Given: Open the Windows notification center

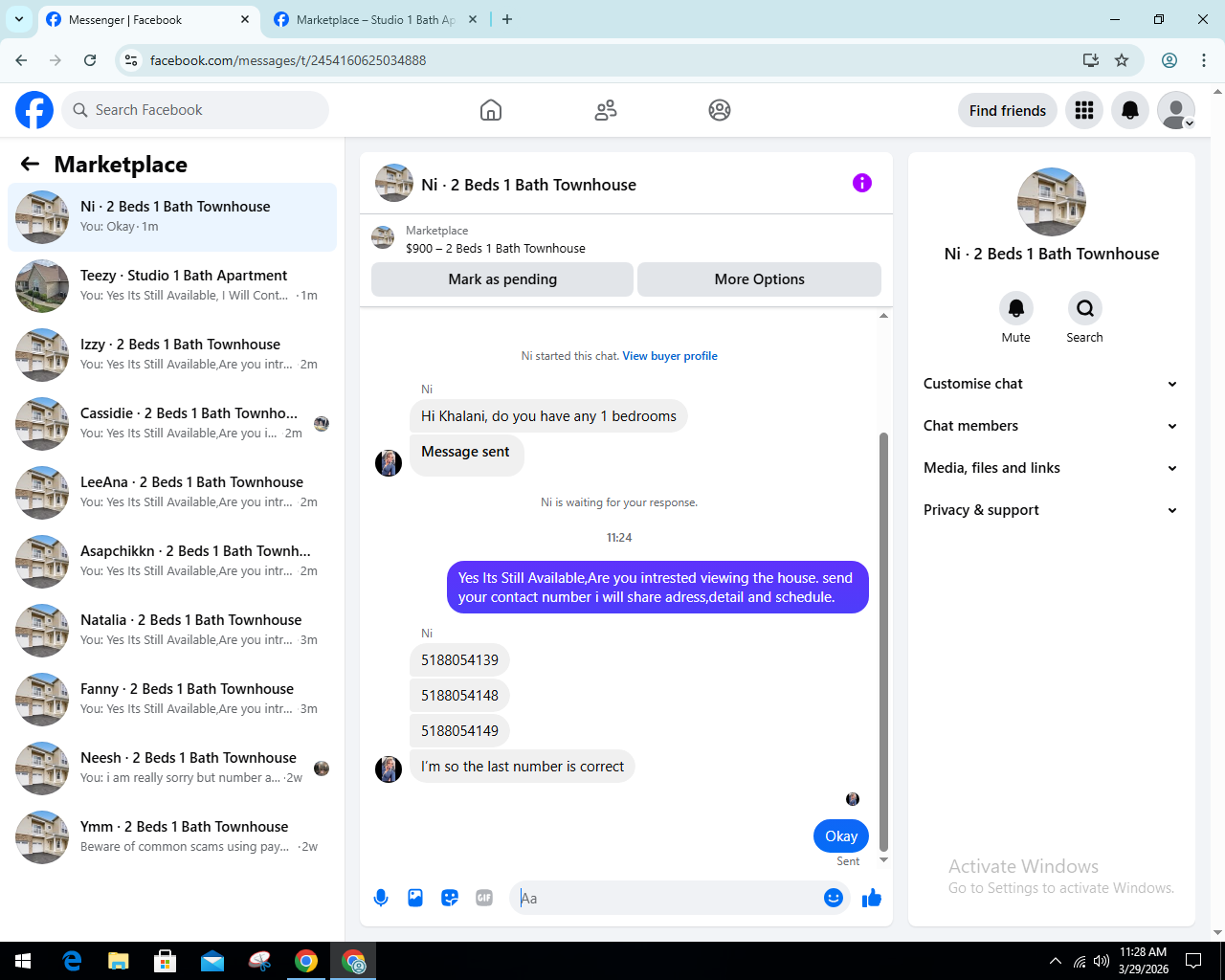Looking at the screenshot, I should pos(1193,961).
